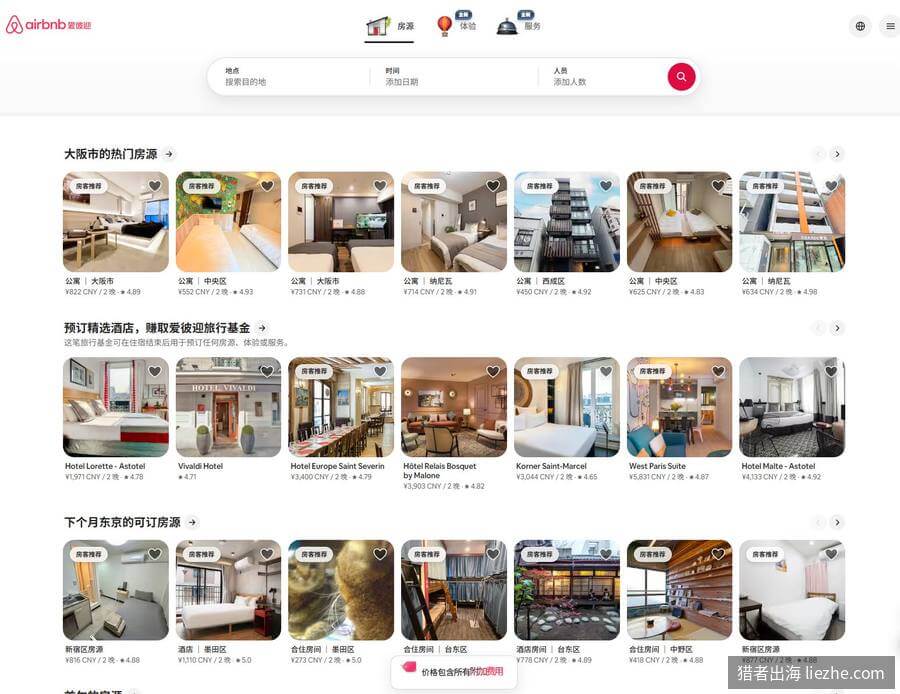Favorite Vivaldi Hotel with heart
The image size is (900, 694).
pyautogui.click(x=267, y=371)
